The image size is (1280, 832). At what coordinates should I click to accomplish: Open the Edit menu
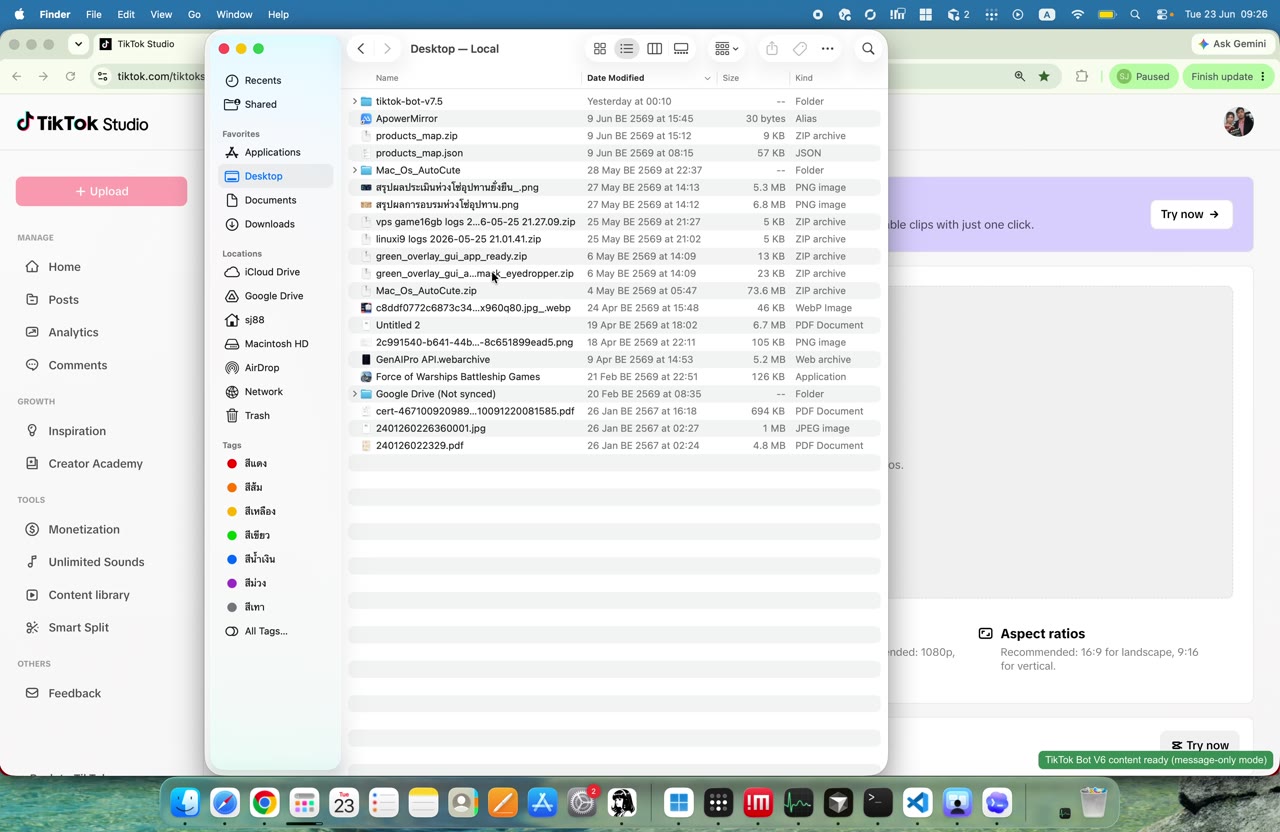126,14
